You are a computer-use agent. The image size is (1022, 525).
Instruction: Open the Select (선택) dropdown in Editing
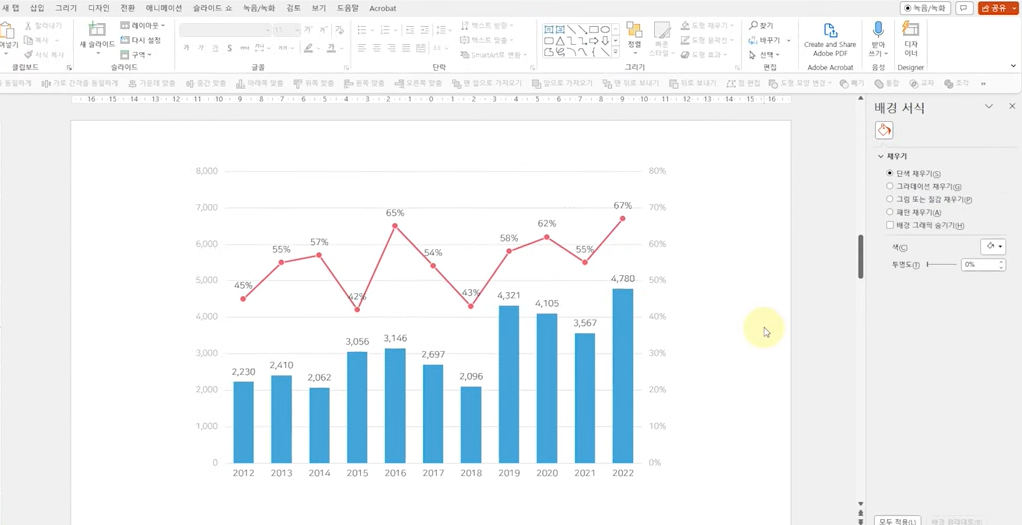(x=765, y=55)
